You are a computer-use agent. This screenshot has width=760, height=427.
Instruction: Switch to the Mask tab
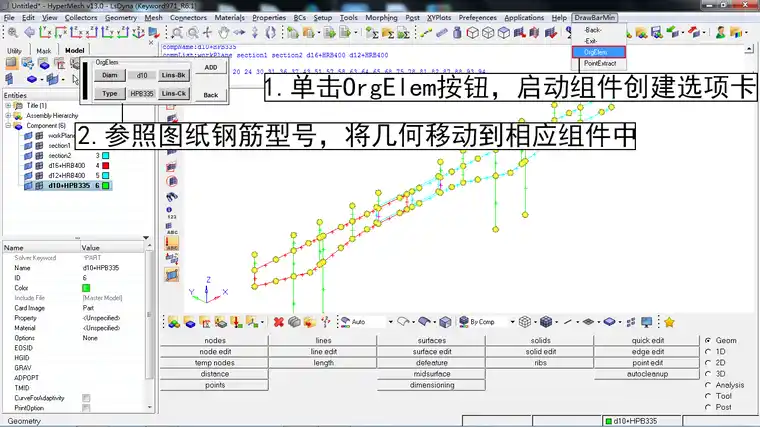tap(43, 50)
